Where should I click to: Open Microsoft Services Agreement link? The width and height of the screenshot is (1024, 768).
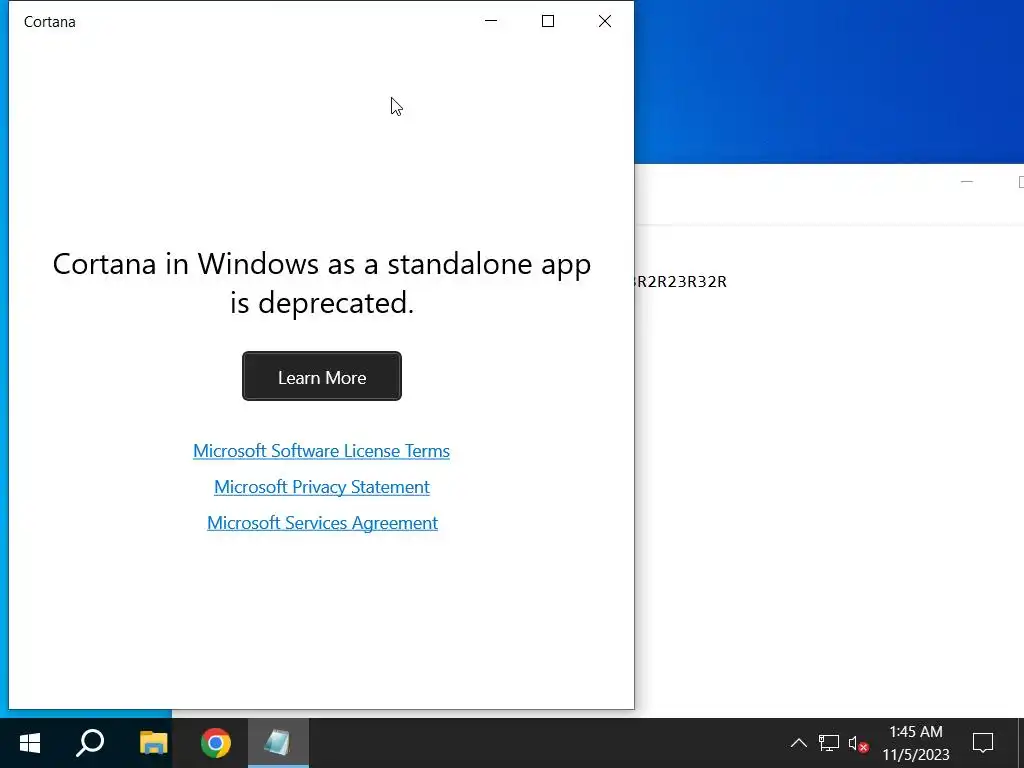322,523
